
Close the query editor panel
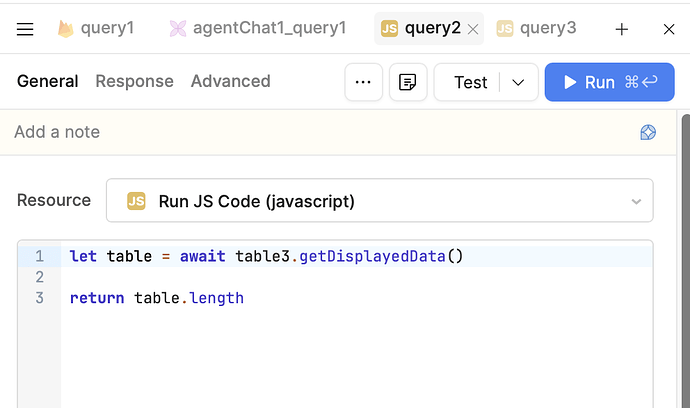pos(669,29)
